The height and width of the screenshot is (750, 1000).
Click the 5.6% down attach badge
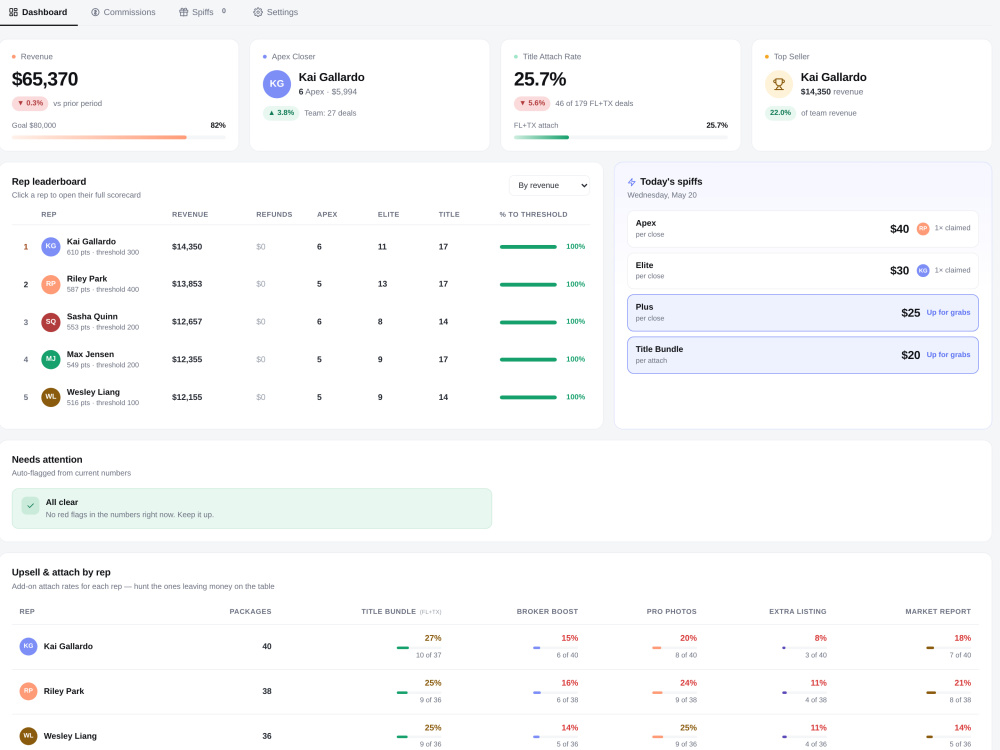532,103
